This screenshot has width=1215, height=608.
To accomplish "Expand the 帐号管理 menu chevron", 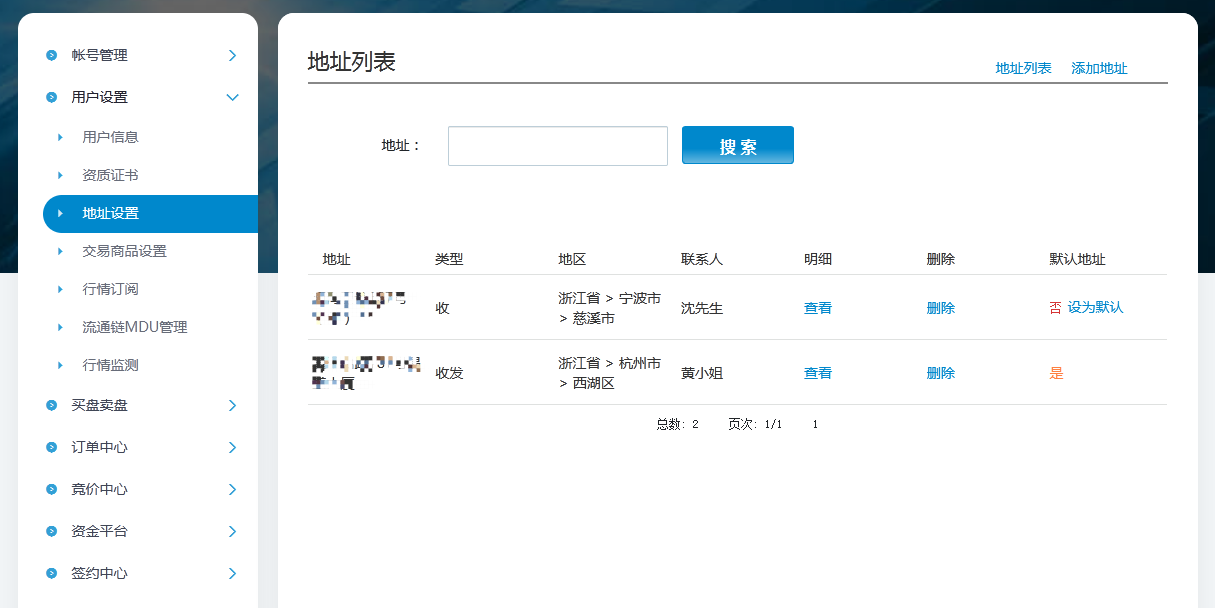I will (232, 55).
